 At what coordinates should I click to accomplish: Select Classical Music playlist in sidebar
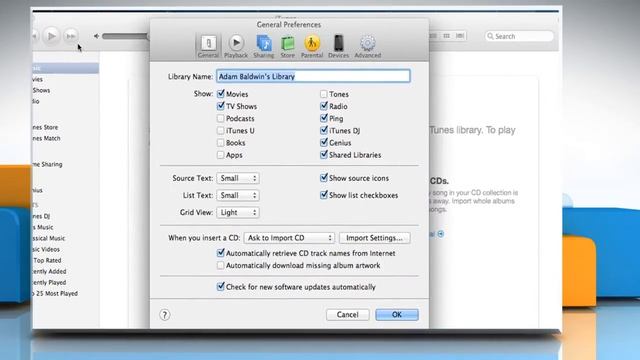pos(49,238)
